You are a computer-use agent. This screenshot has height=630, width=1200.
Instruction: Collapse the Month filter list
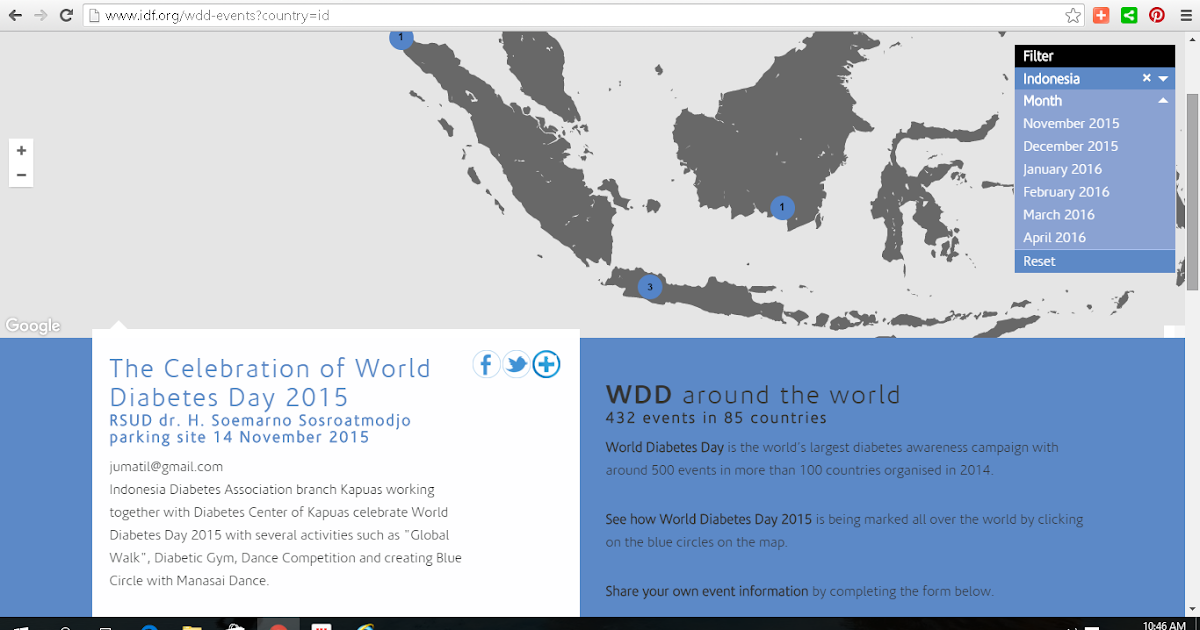click(x=1163, y=101)
